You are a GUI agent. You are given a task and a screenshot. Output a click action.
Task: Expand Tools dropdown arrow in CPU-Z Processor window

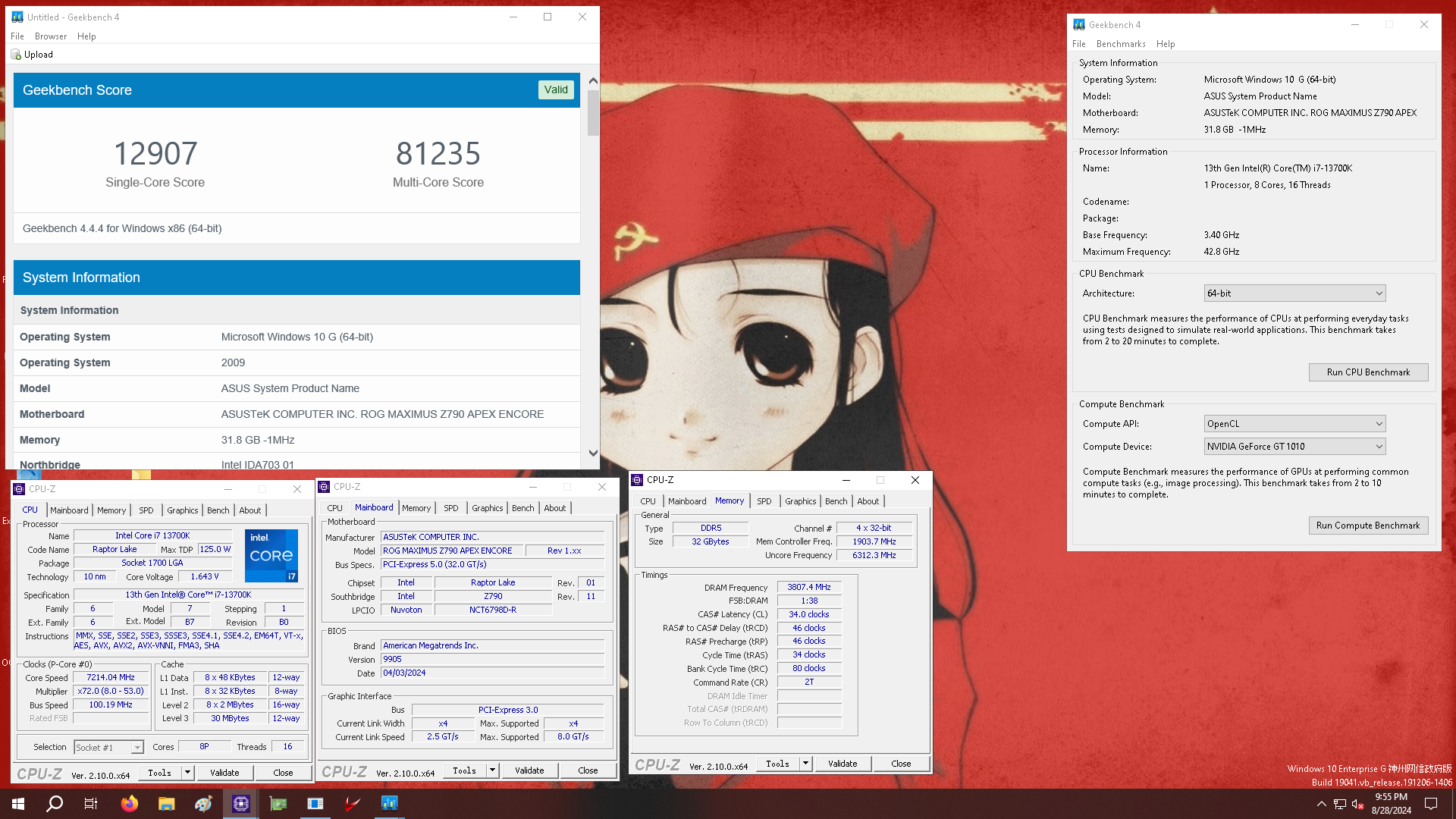187,773
